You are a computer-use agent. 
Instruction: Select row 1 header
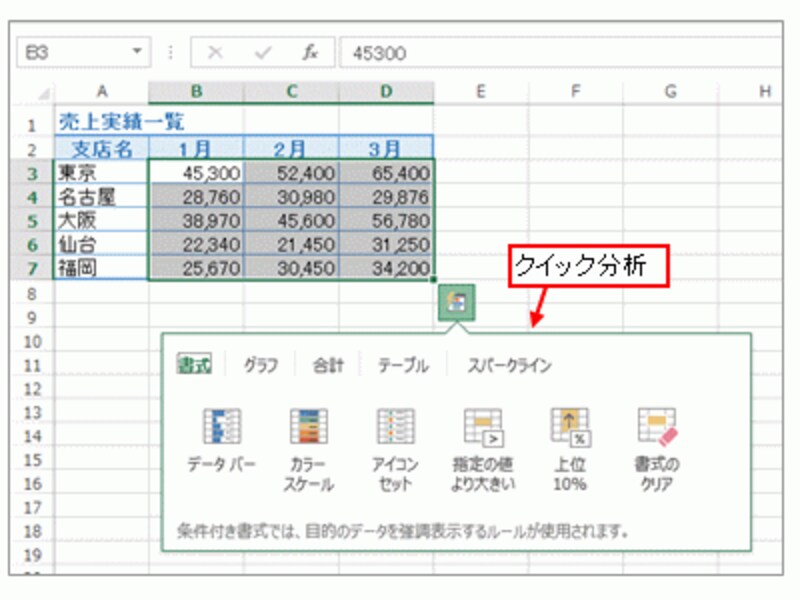(32, 123)
